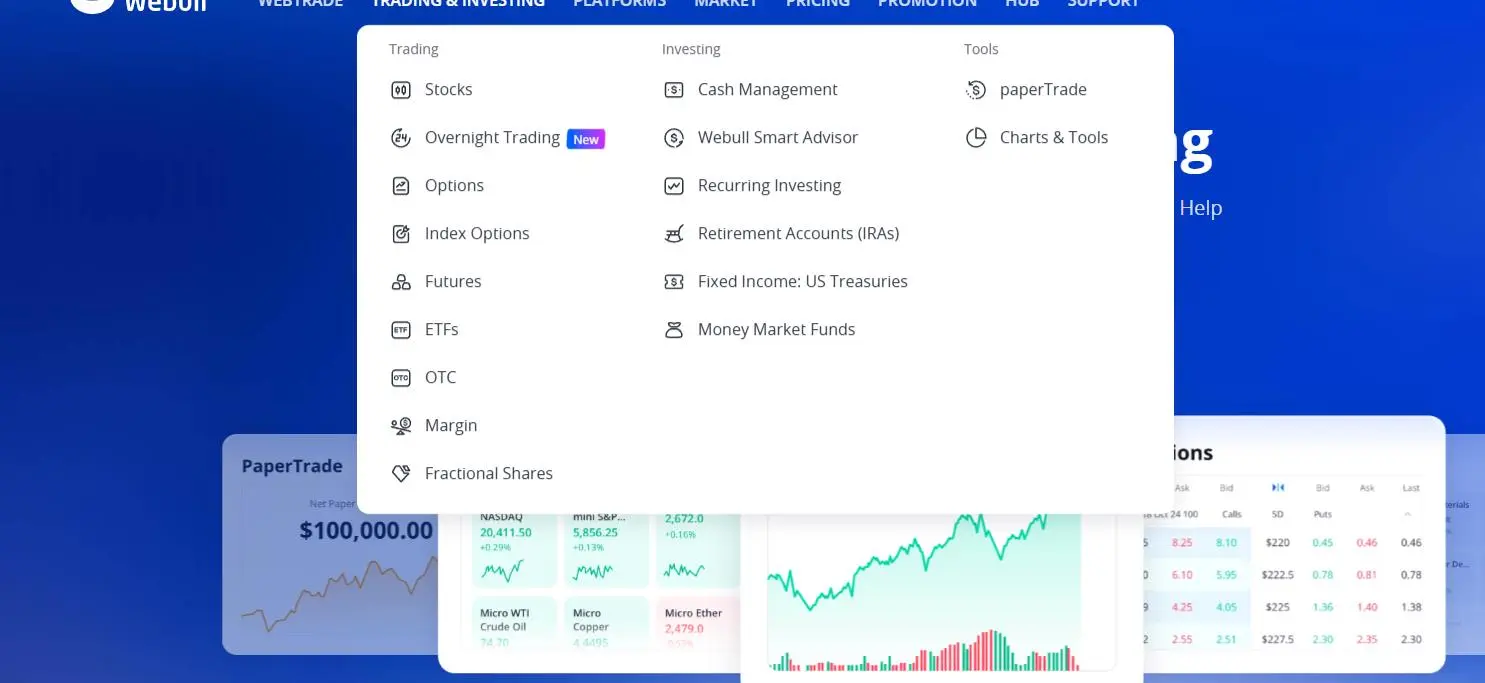Click the Charts & Tools pie icon
This screenshot has height=683, width=1485.
[x=976, y=138]
